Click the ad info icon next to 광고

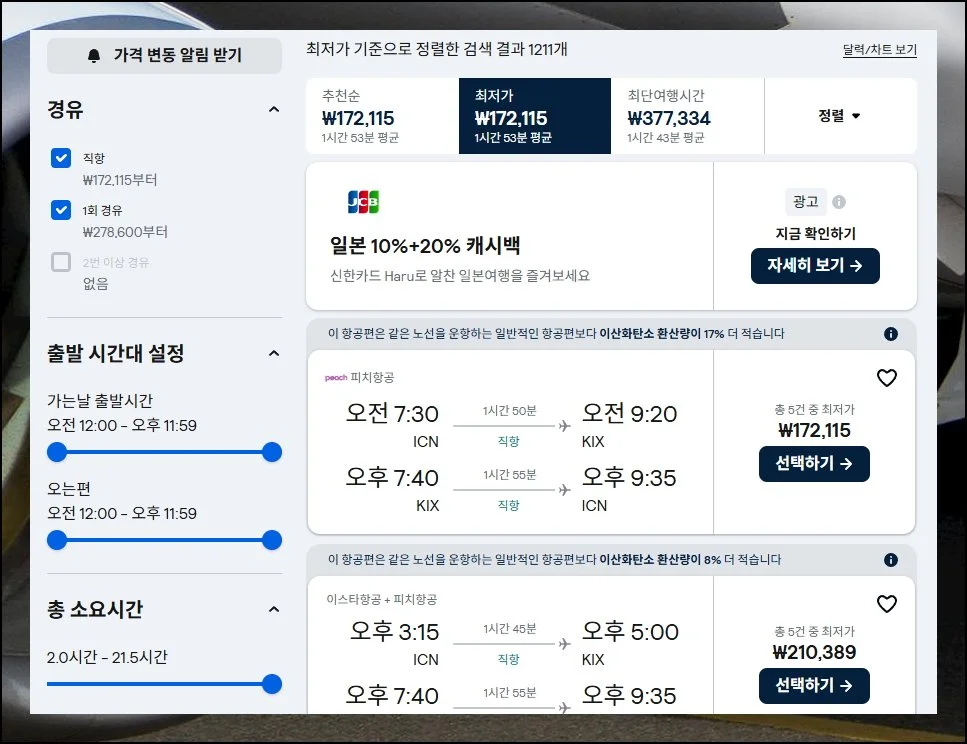(x=838, y=202)
